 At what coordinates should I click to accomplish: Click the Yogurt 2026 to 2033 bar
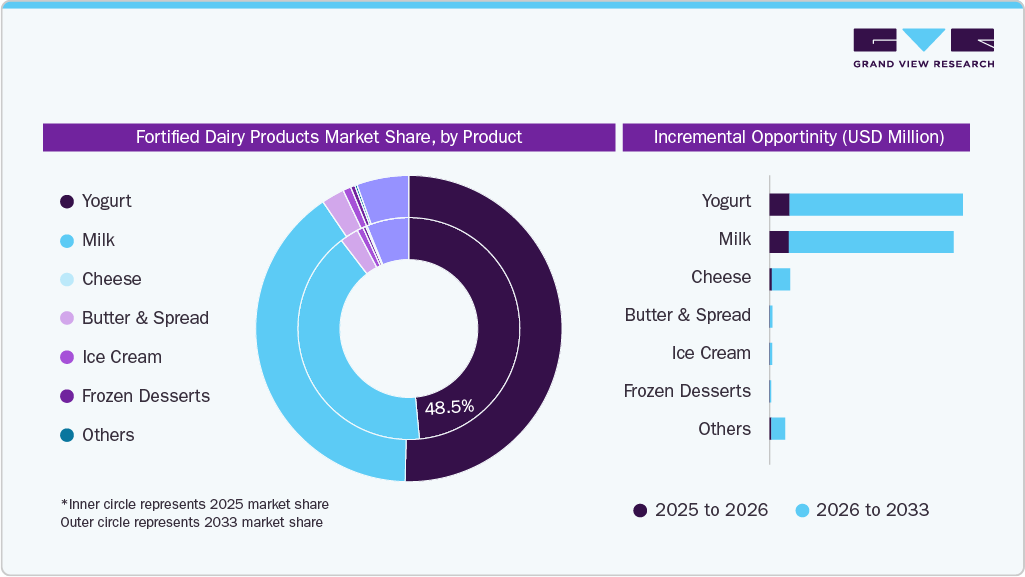coord(876,205)
